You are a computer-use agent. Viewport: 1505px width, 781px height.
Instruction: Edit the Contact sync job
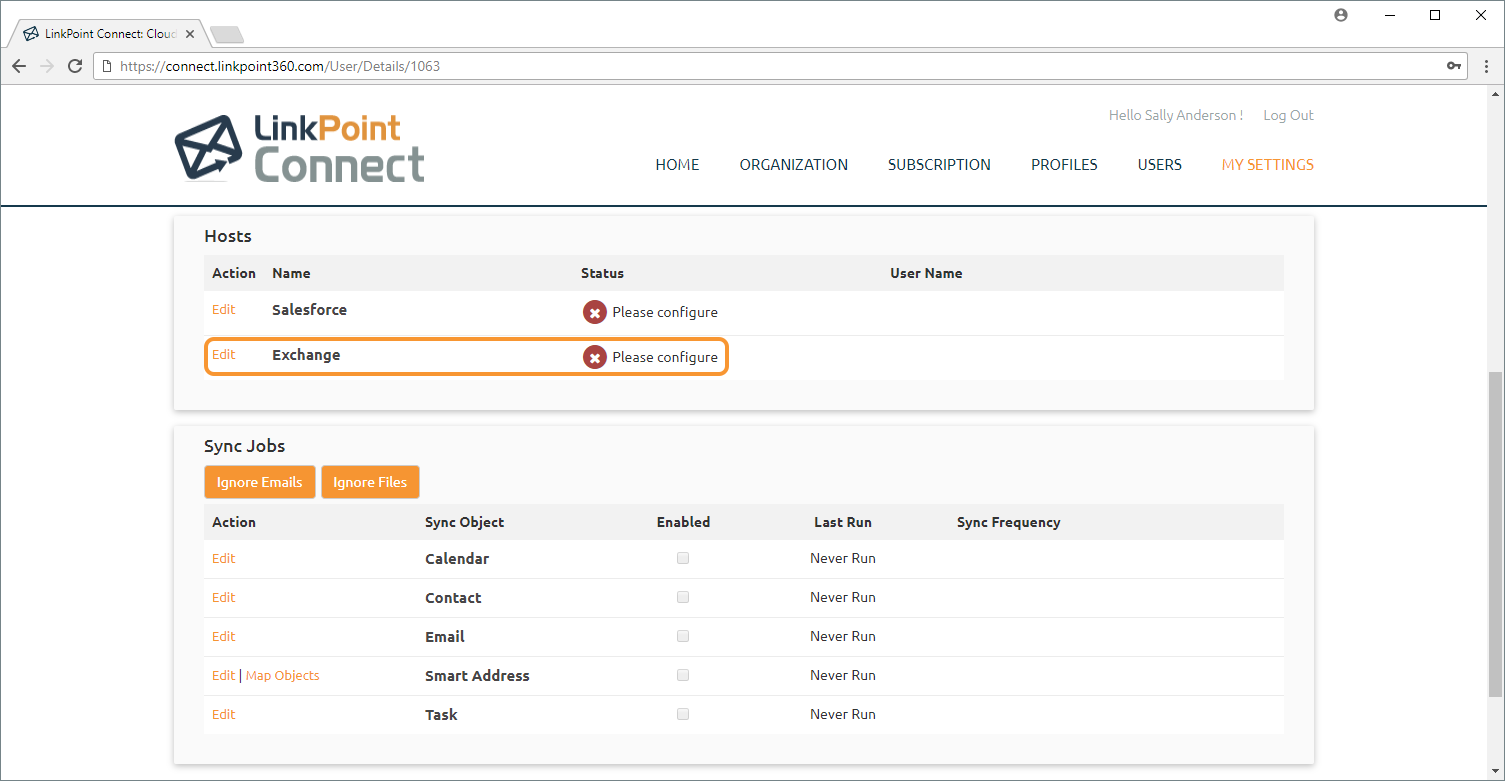coord(223,597)
